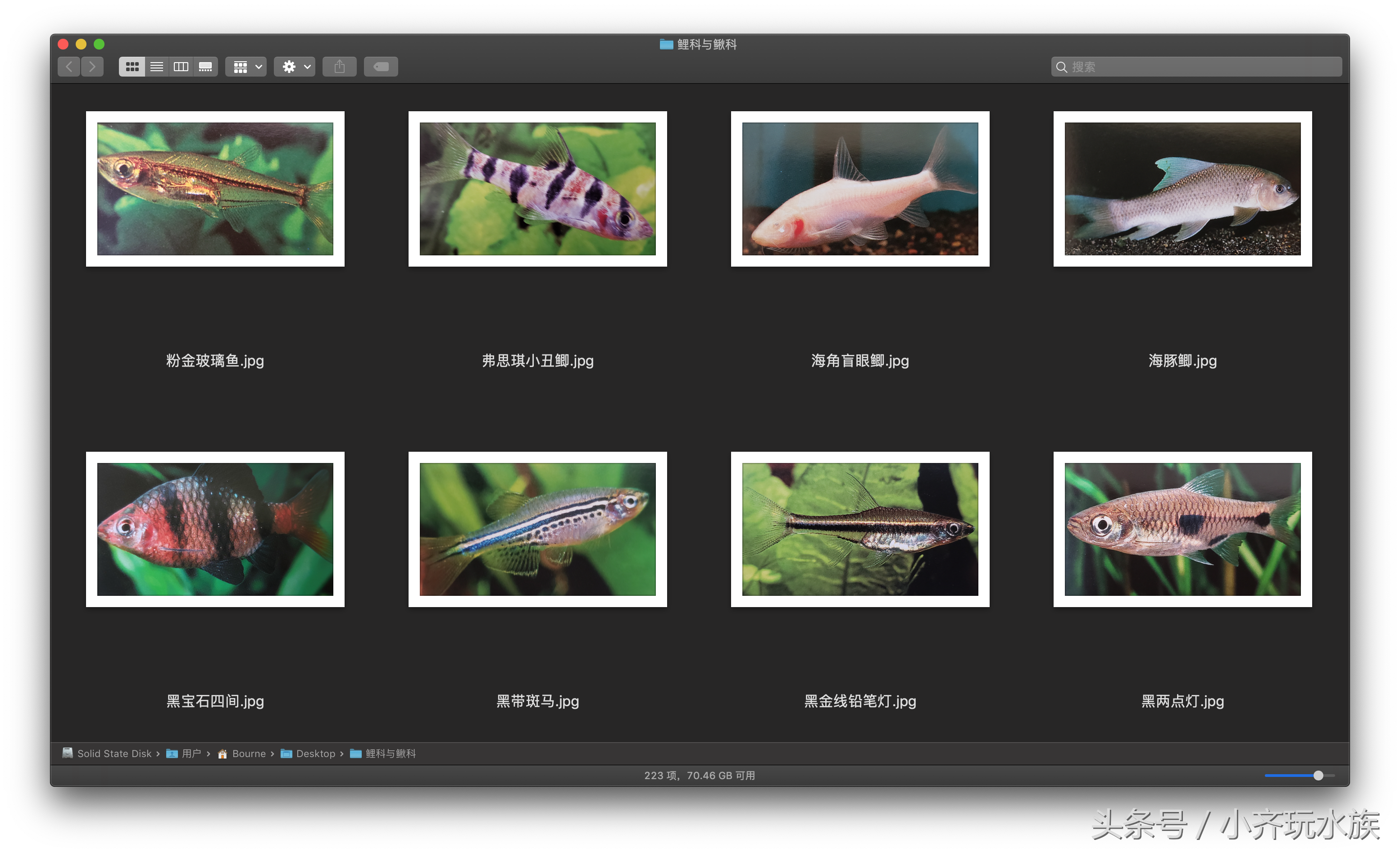The image size is (1400, 853).
Task: Click the file name 黑带斑马.jpg
Action: coord(538,701)
